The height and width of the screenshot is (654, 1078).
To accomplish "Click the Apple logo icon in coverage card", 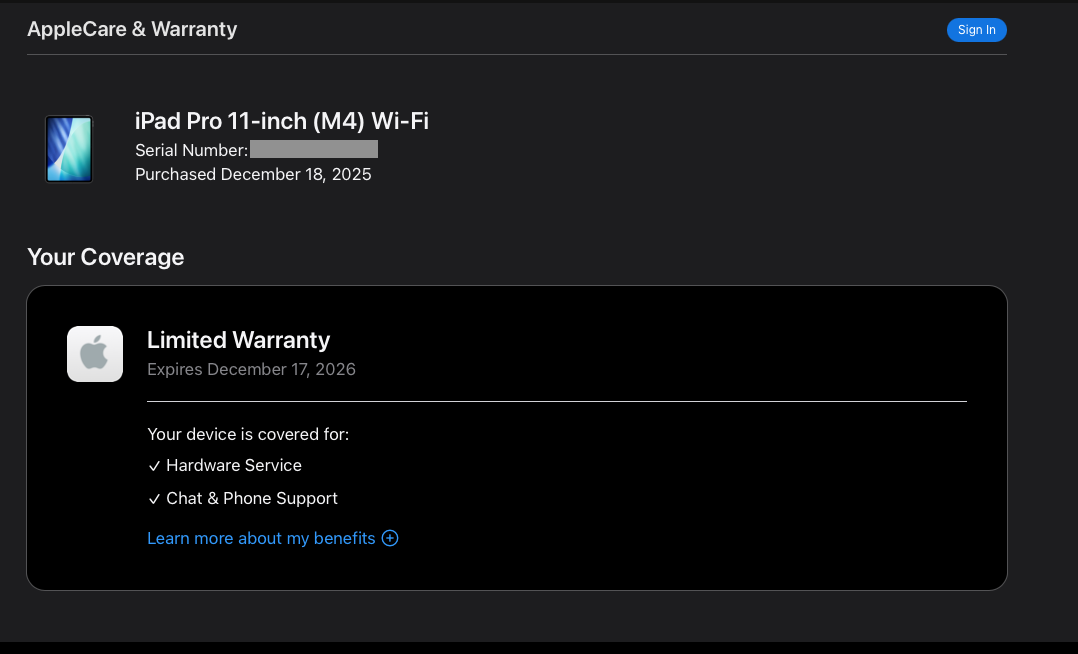I will 95,354.
